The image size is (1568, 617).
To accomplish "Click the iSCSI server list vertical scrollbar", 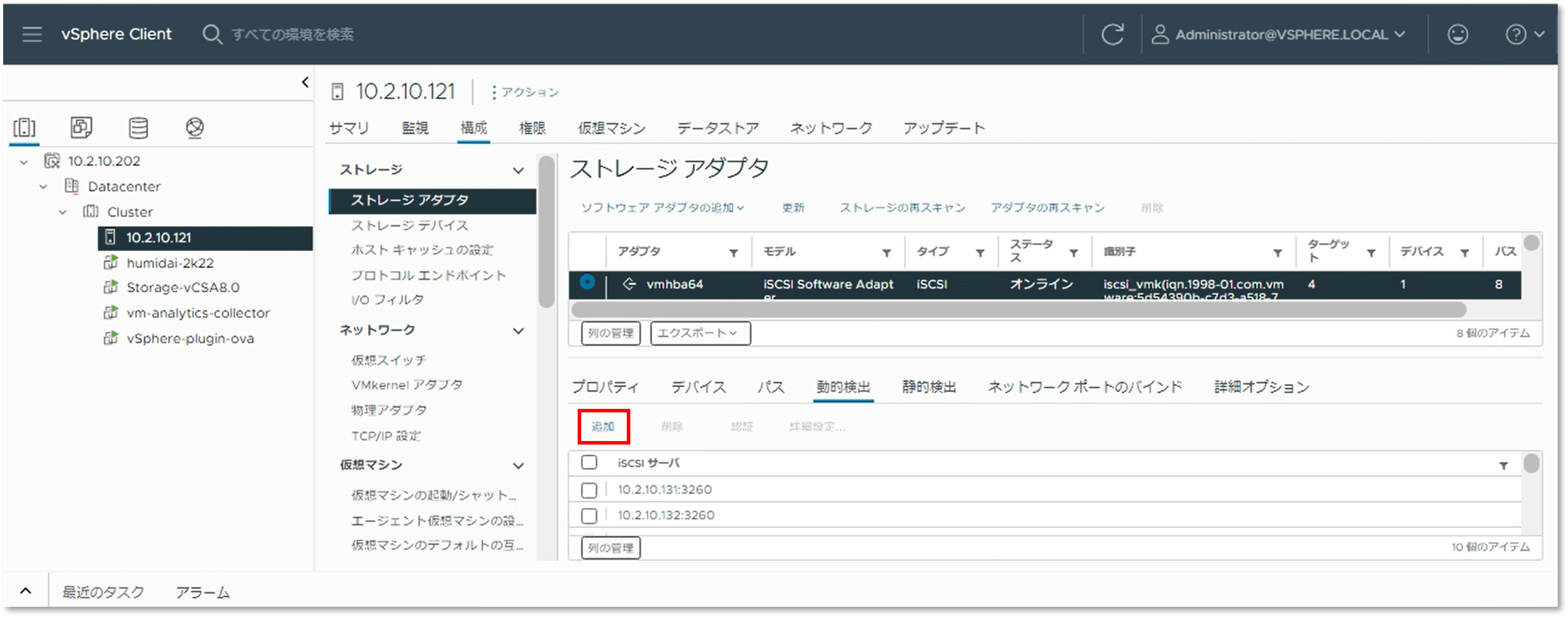I will pyautogui.click(x=1532, y=464).
